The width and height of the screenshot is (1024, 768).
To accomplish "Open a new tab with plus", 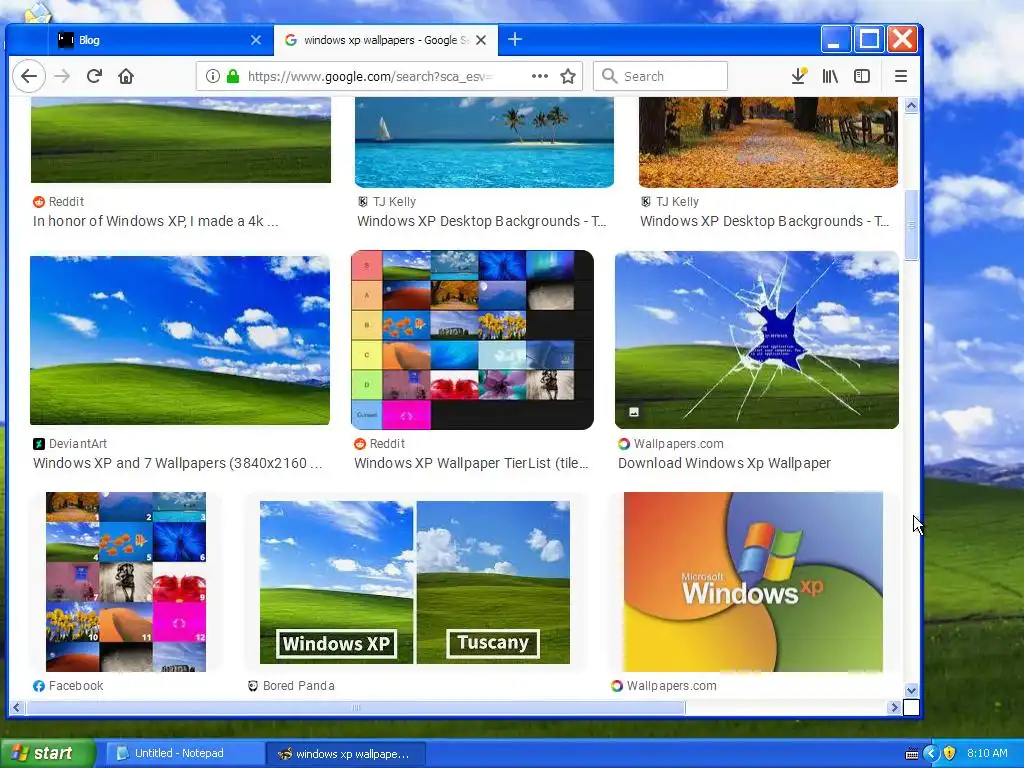I will pos(515,40).
